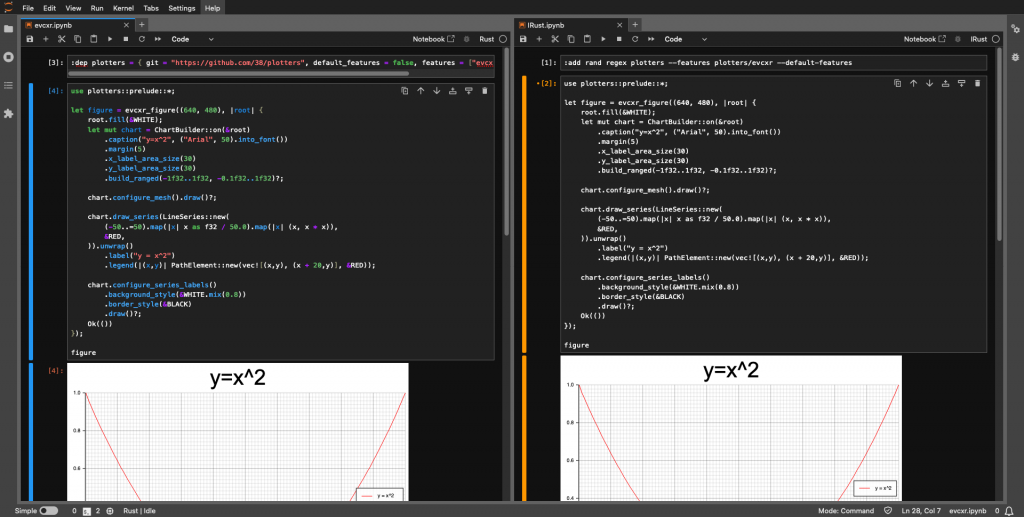Screen dimensions: 1024x517
Task: Paste cell in IRust.ipynb toolbar
Action: click(587, 39)
